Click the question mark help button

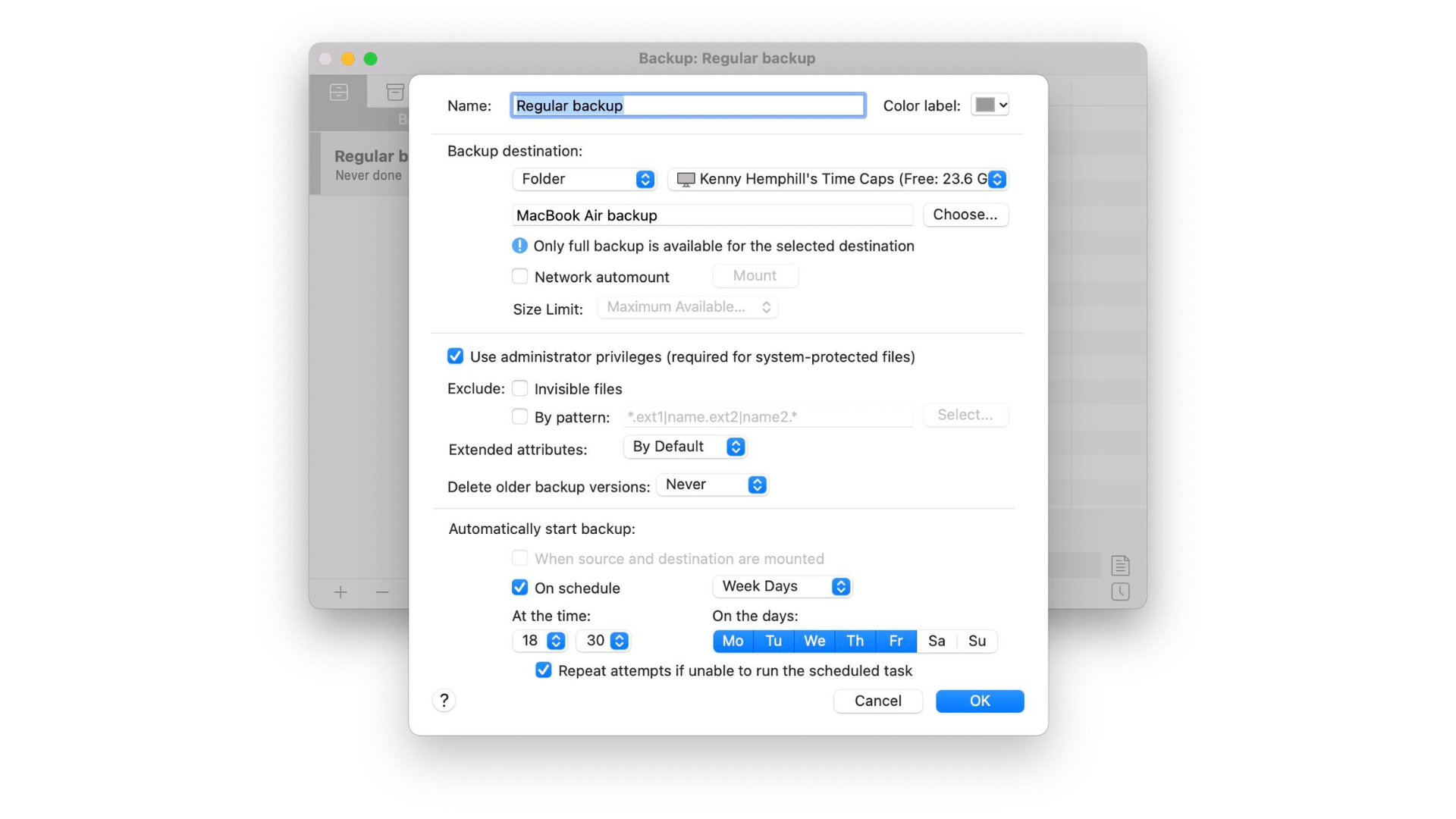tap(444, 701)
